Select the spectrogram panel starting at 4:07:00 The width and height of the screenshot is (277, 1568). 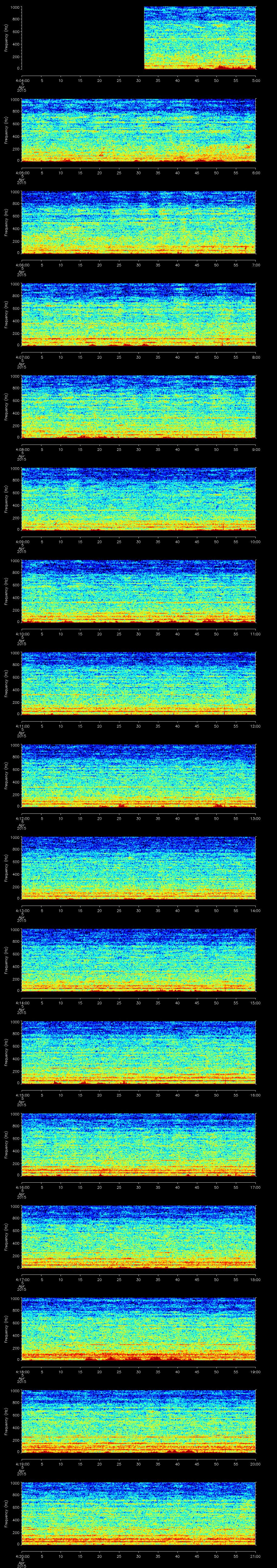pyautogui.click(x=139, y=315)
